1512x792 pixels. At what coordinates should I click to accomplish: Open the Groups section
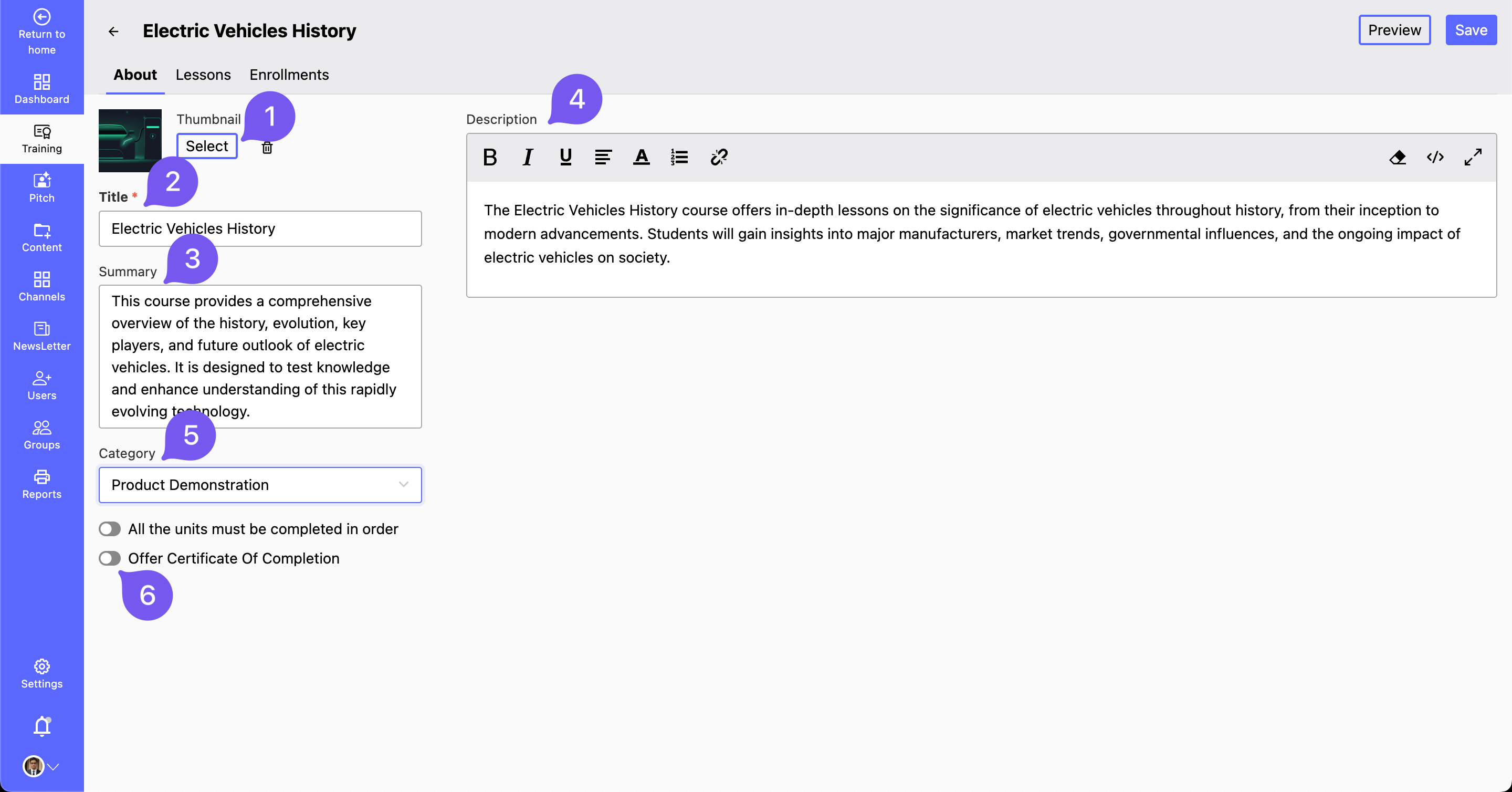pyautogui.click(x=41, y=434)
